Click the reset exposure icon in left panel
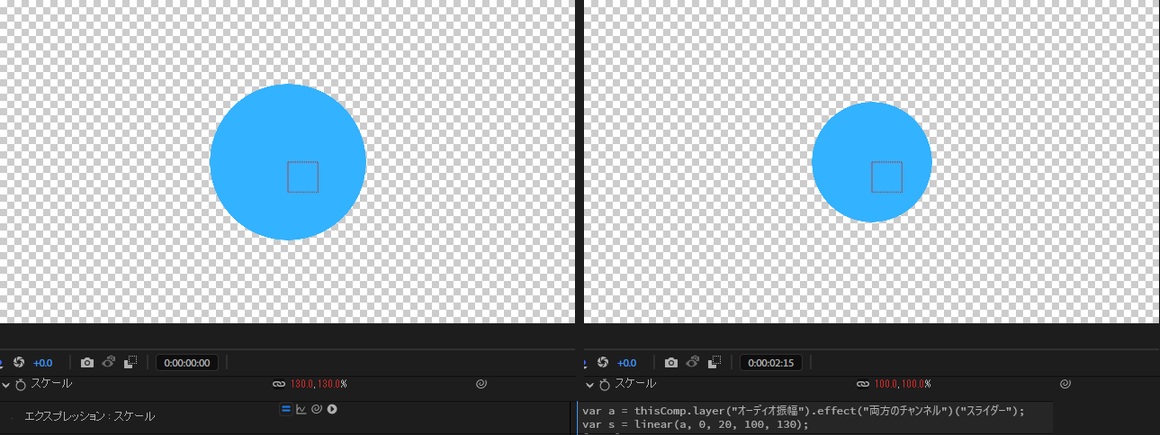The image size is (1160, 435). (19, 362)
